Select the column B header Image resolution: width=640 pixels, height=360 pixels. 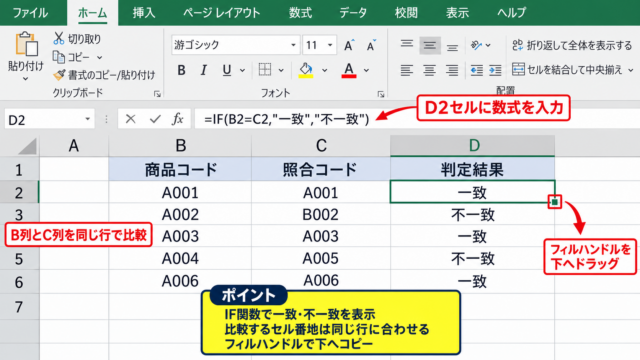[x=180, y=146]
